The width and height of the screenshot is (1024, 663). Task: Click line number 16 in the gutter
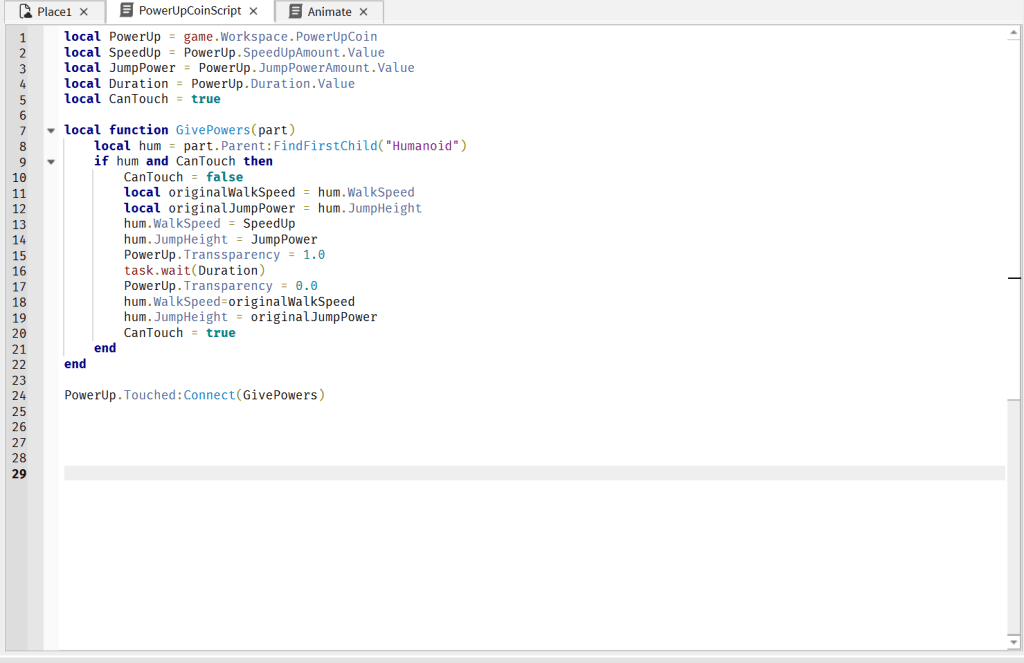click(x=20, y=270)
